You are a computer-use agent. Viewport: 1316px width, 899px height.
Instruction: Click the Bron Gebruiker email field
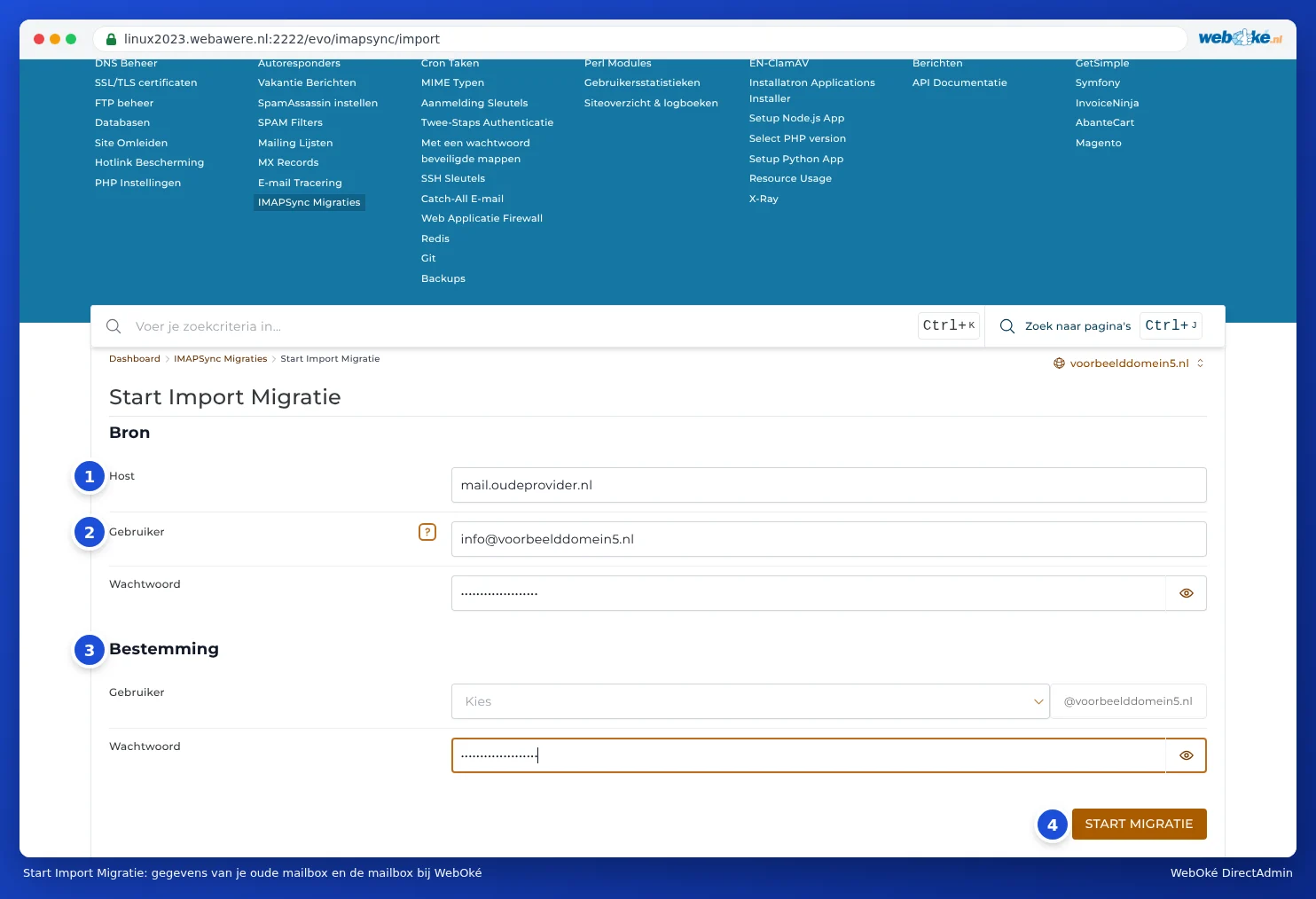pos(828,539)
